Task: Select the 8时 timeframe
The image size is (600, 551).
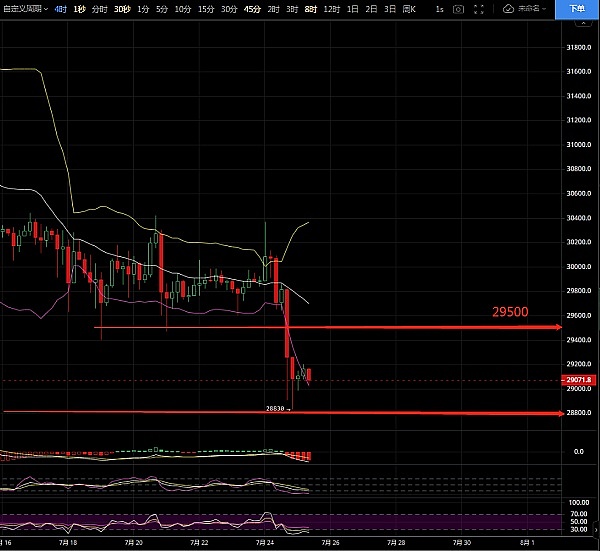Action: pyautogui.click(x=311, y=9)
